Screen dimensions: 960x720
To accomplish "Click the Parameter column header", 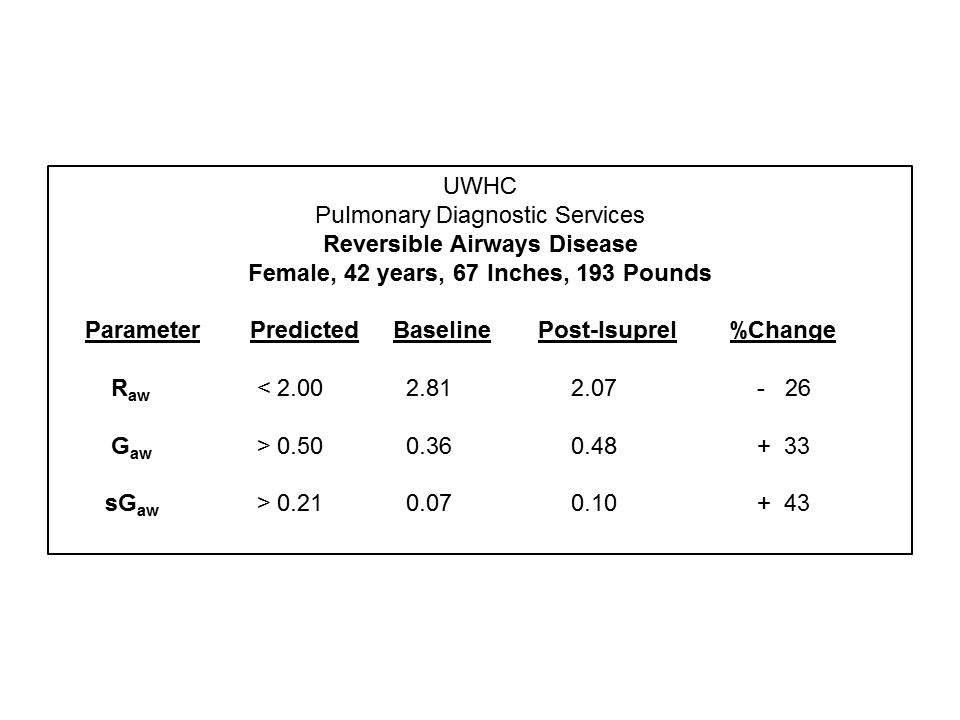I will point(142,331).
